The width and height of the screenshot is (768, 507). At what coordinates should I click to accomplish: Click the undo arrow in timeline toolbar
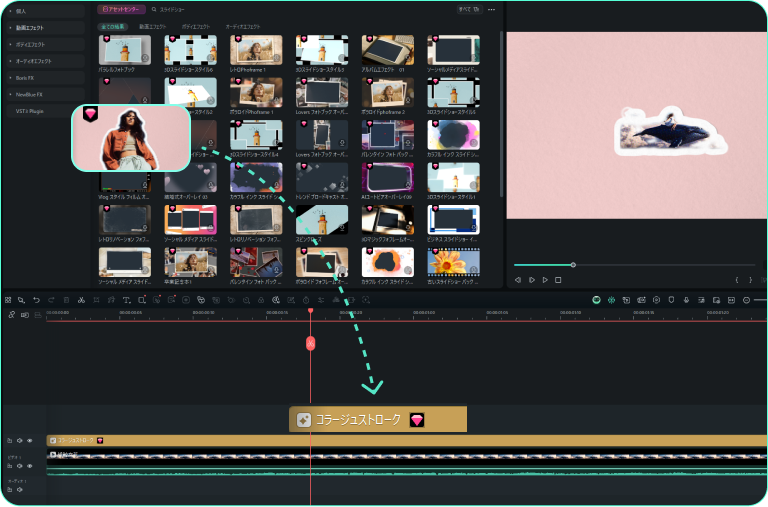[x=36, y=300]
